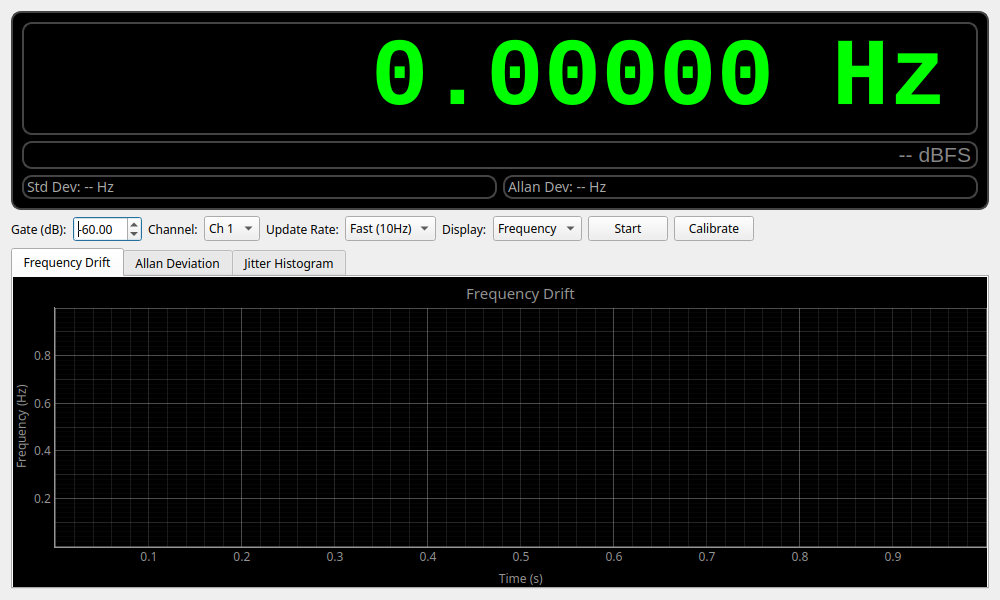Run the Calibrate function

713,228
